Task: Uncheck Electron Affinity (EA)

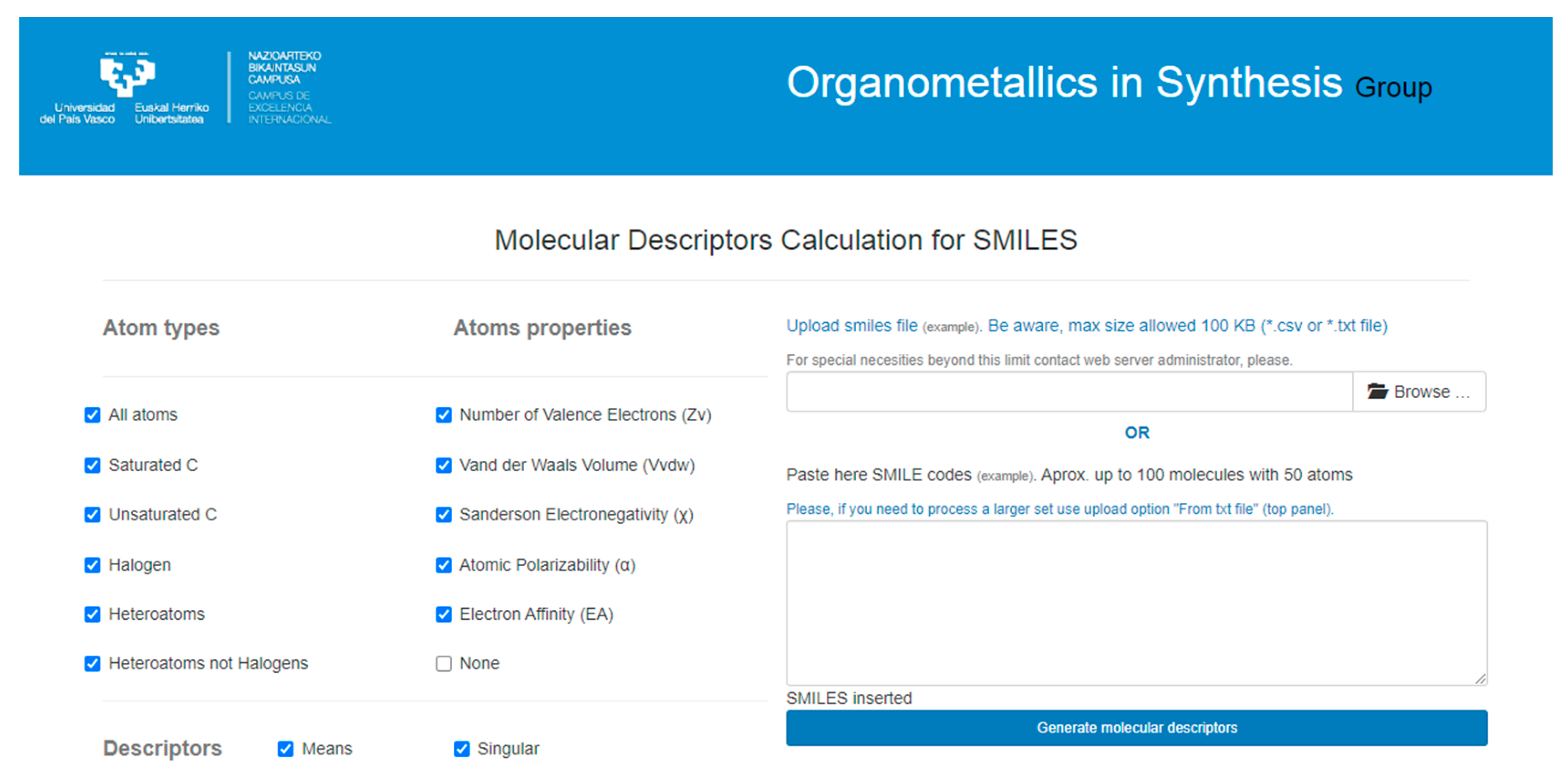Action: 444,614
